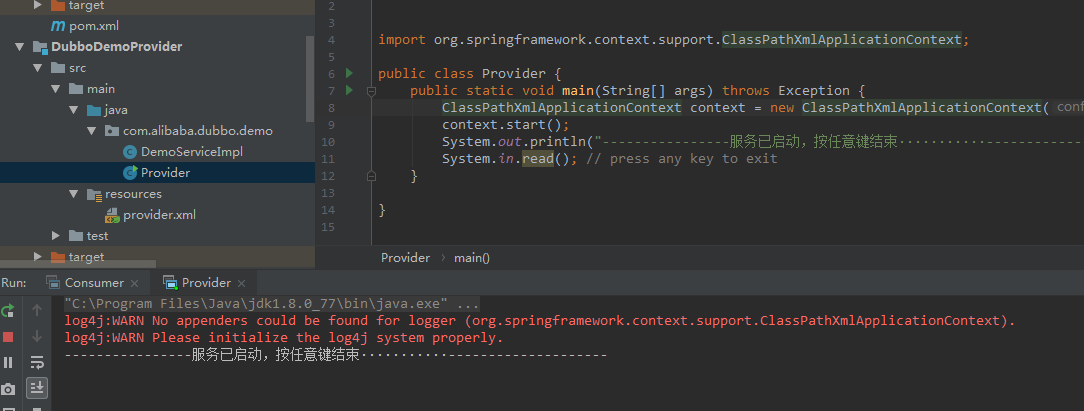
Task: Click context.start() on line 9
Action: [506, 125]
